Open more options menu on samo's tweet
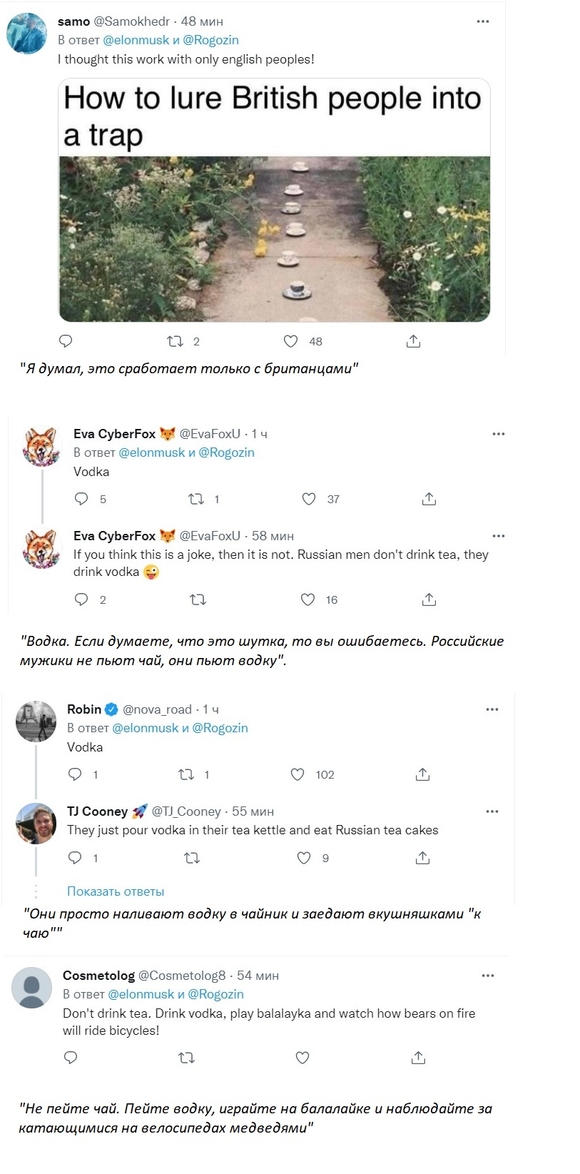 483,21
